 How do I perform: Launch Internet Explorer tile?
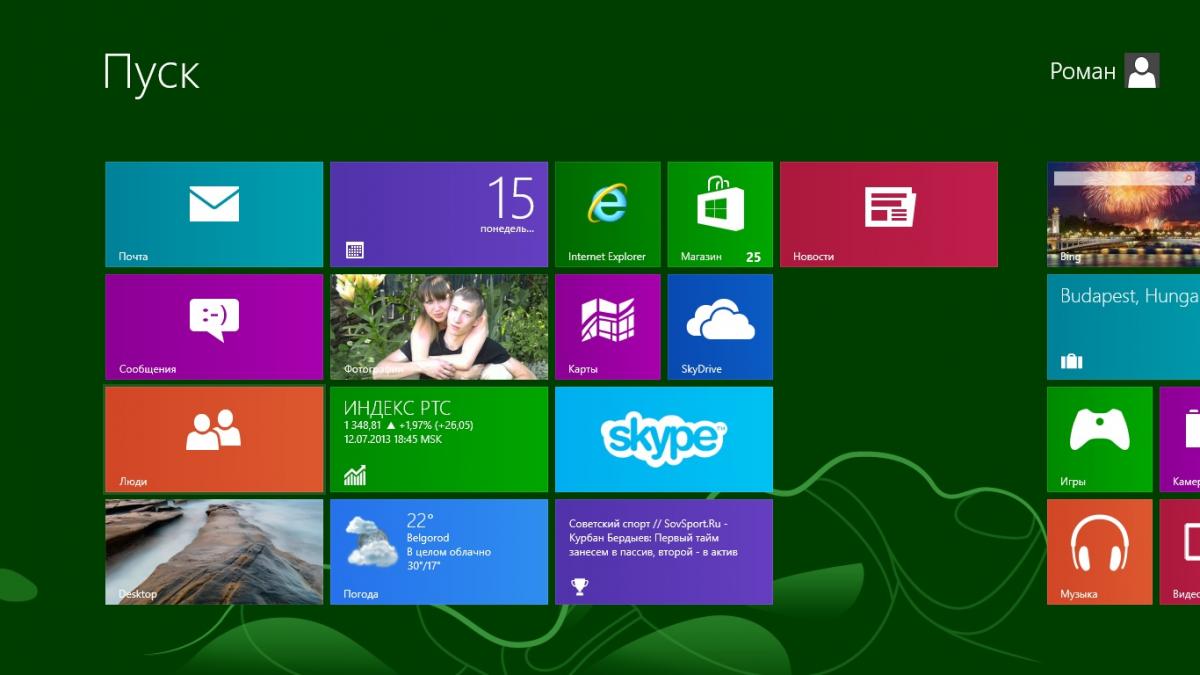pyautogui.click(x=608, y=214)
